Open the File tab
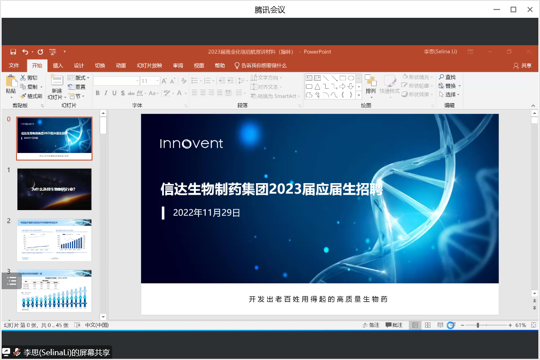540x360 pixels. (14, 65)
